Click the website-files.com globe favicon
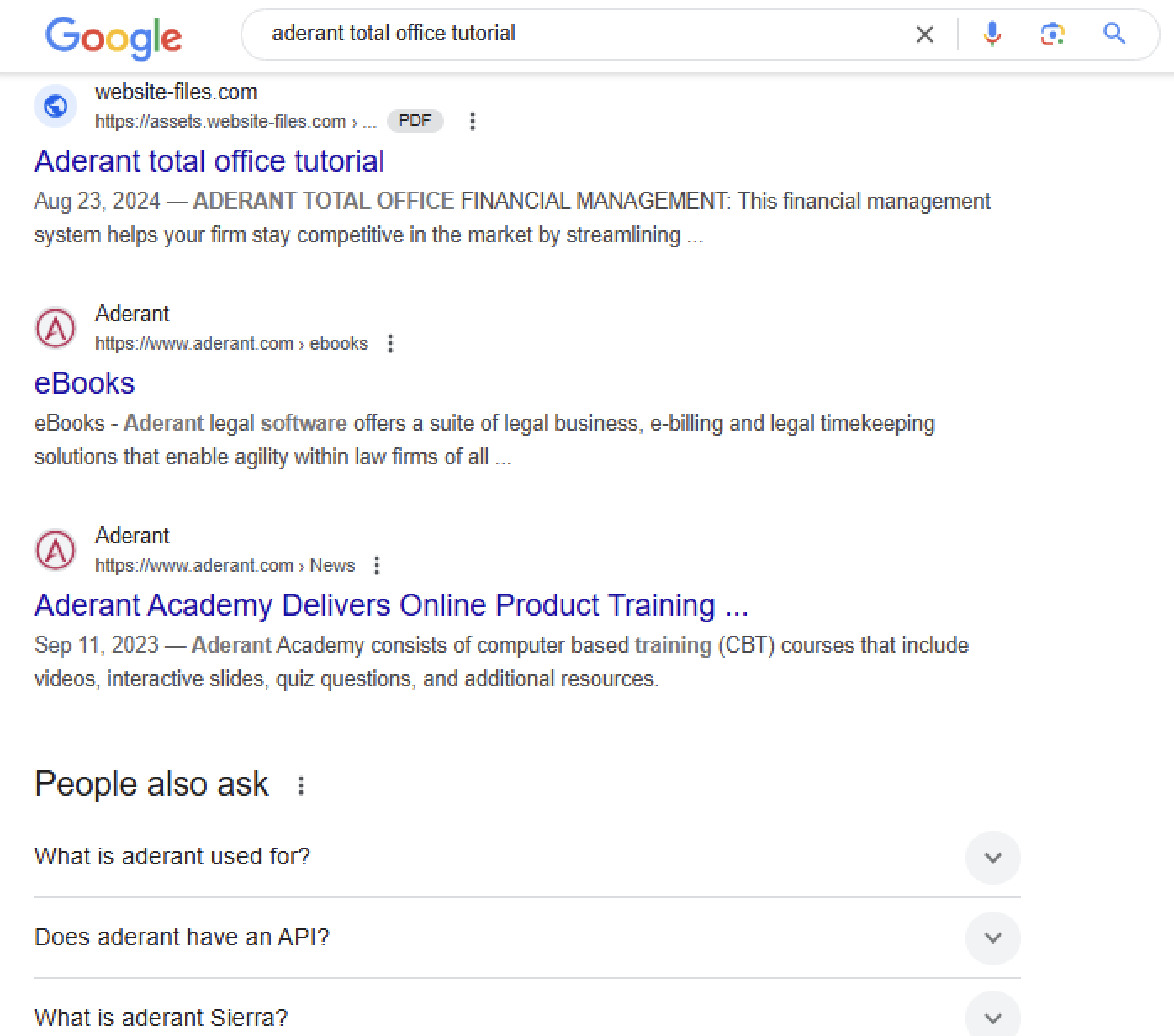 pyautogui.click(x=55, y=106)
